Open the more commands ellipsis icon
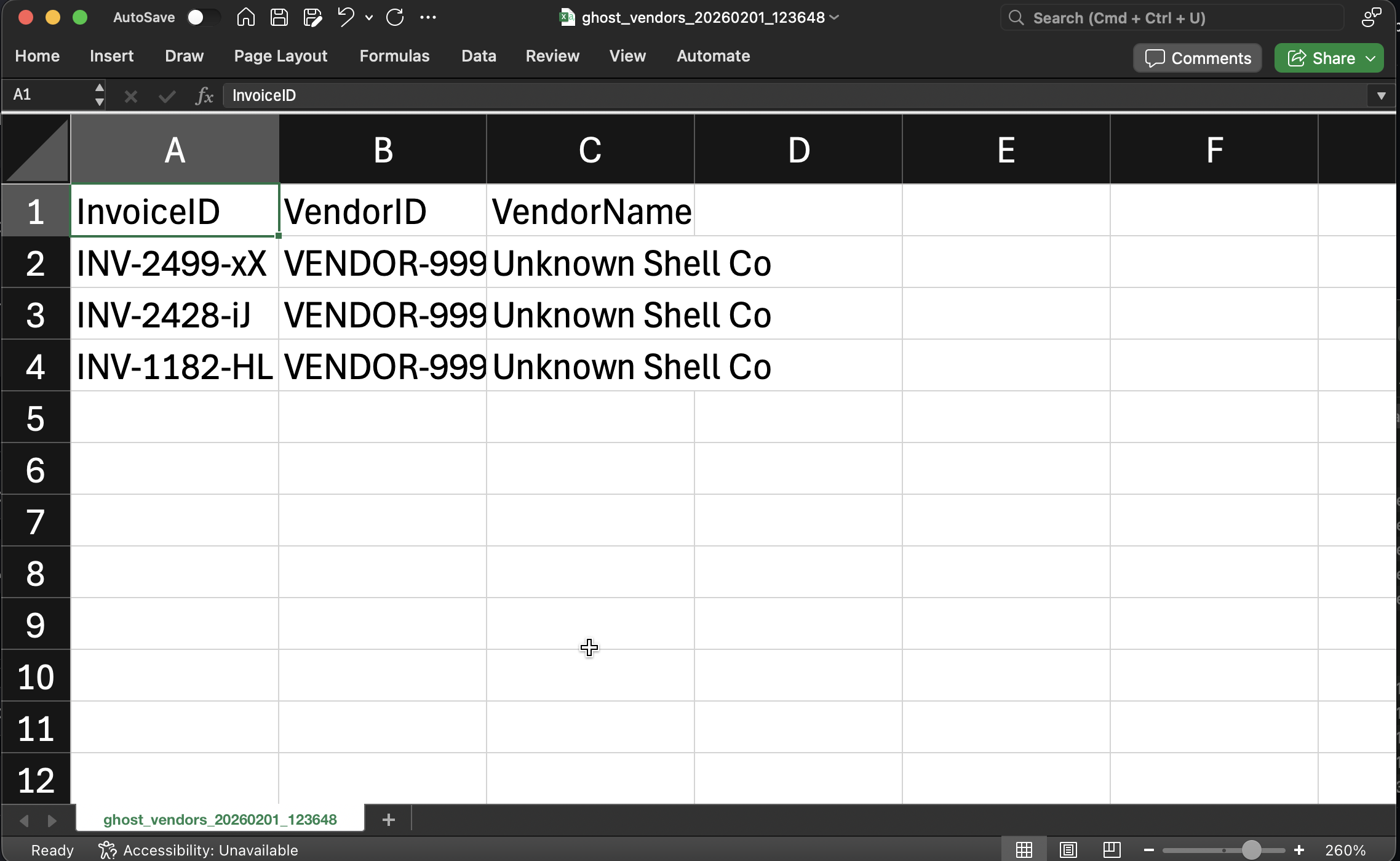 (428, 17)
